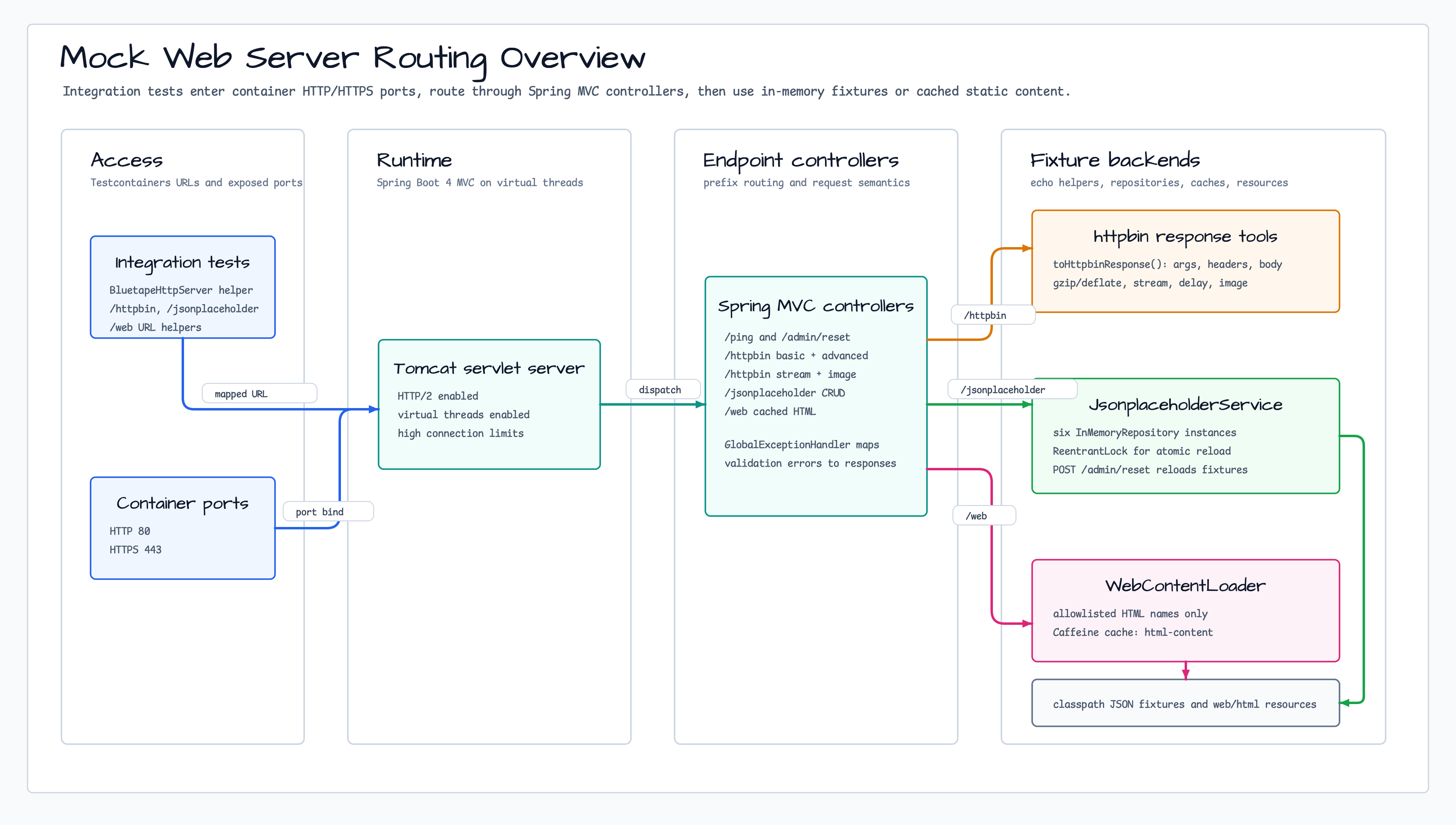Image resolution: width=1456 pixels, height=825 pixels.
Task: Click 'validation errors to responses' line
Action: point(810,463)
